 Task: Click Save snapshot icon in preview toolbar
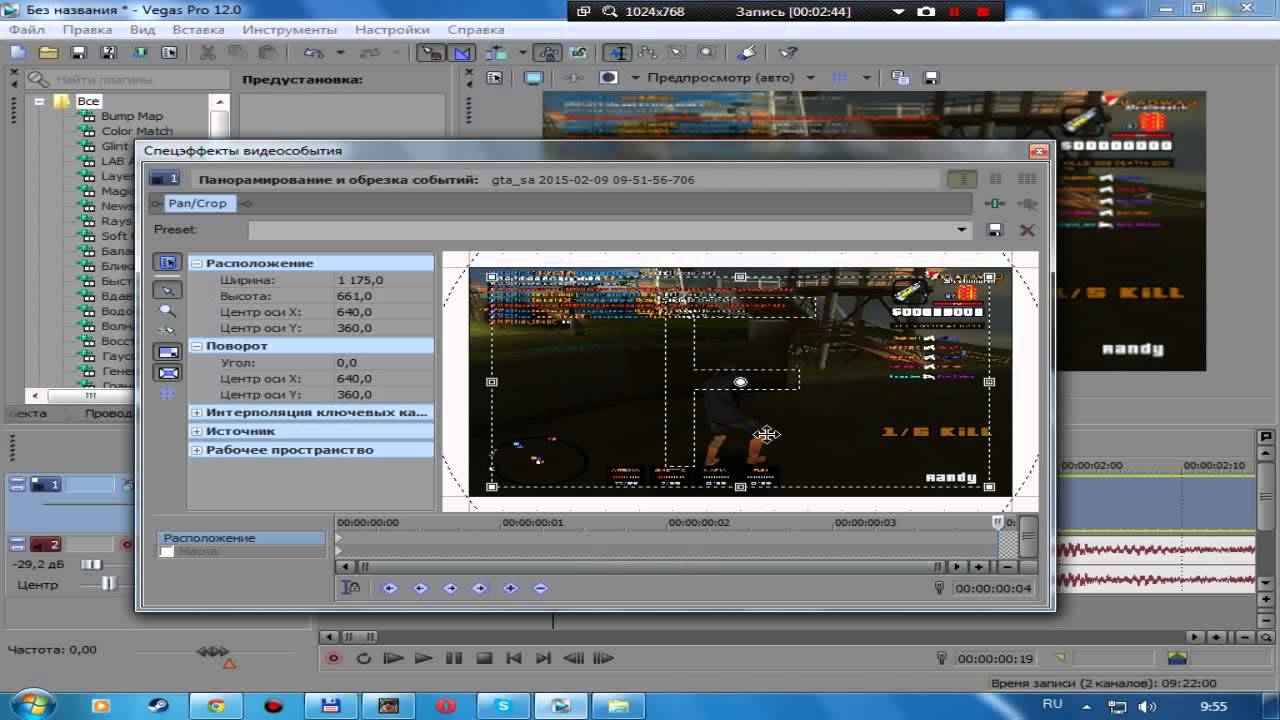pyautogui.click(x=930, y=77)
